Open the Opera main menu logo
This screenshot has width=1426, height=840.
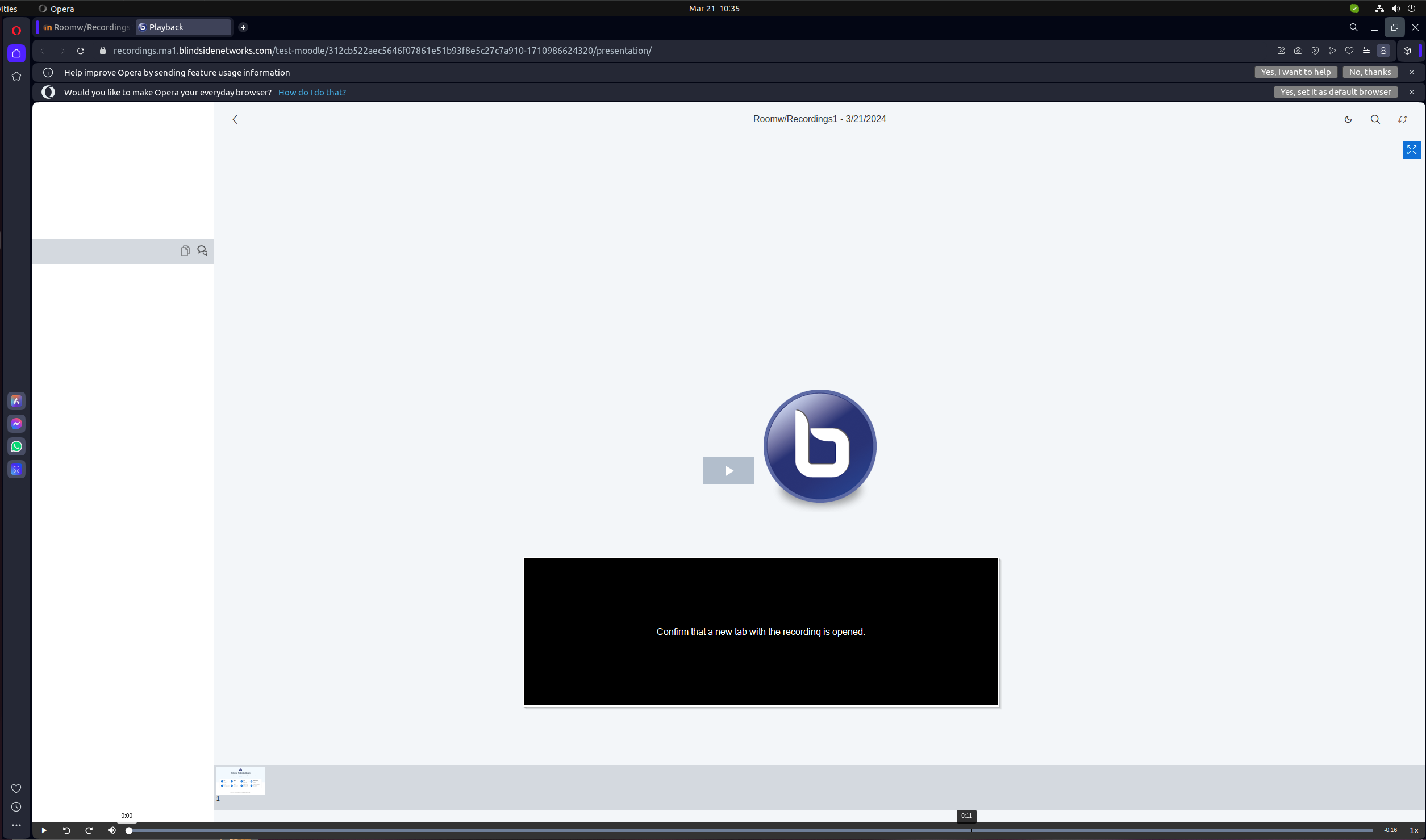(16, 31)
